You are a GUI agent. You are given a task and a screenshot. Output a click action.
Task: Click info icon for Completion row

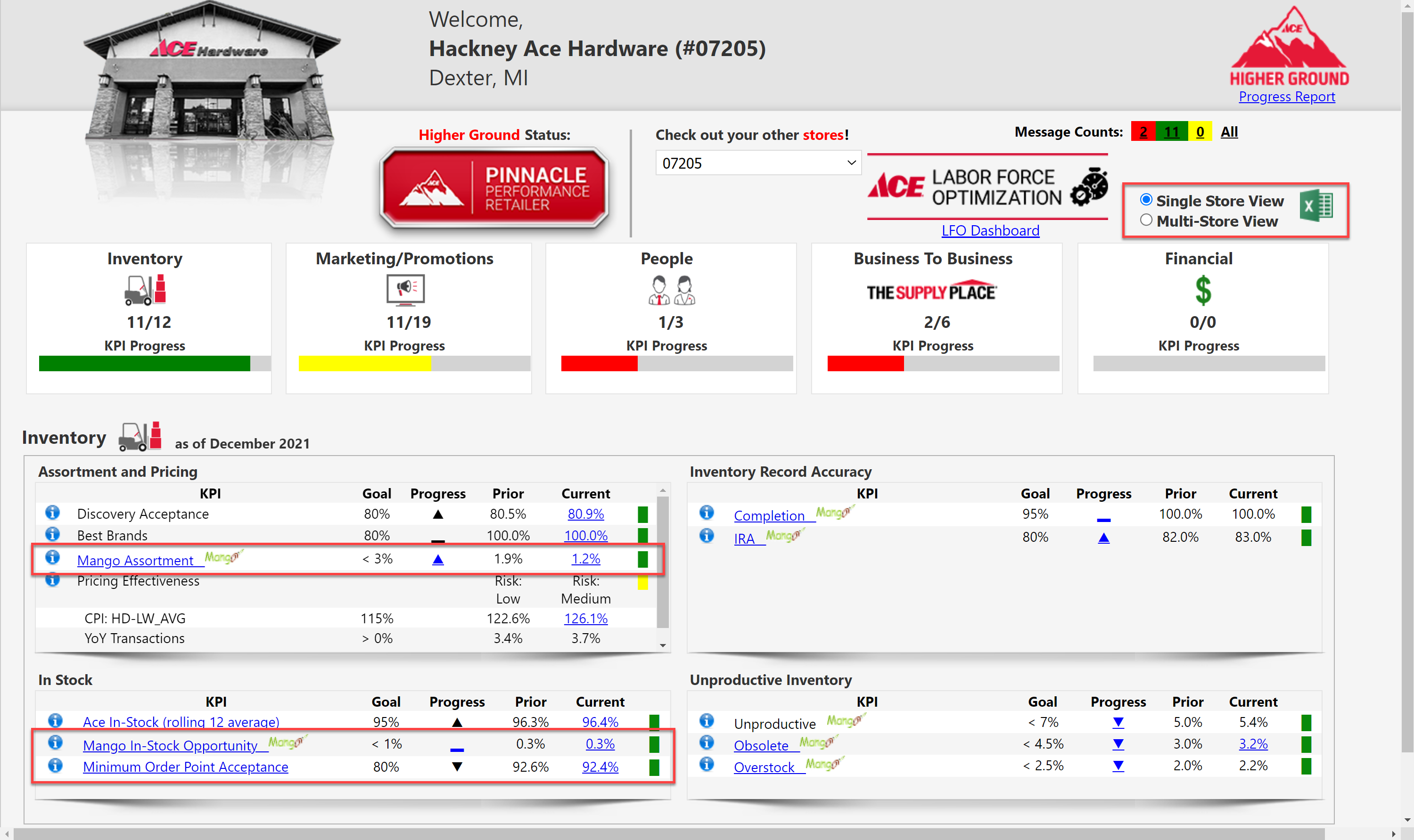707,512
